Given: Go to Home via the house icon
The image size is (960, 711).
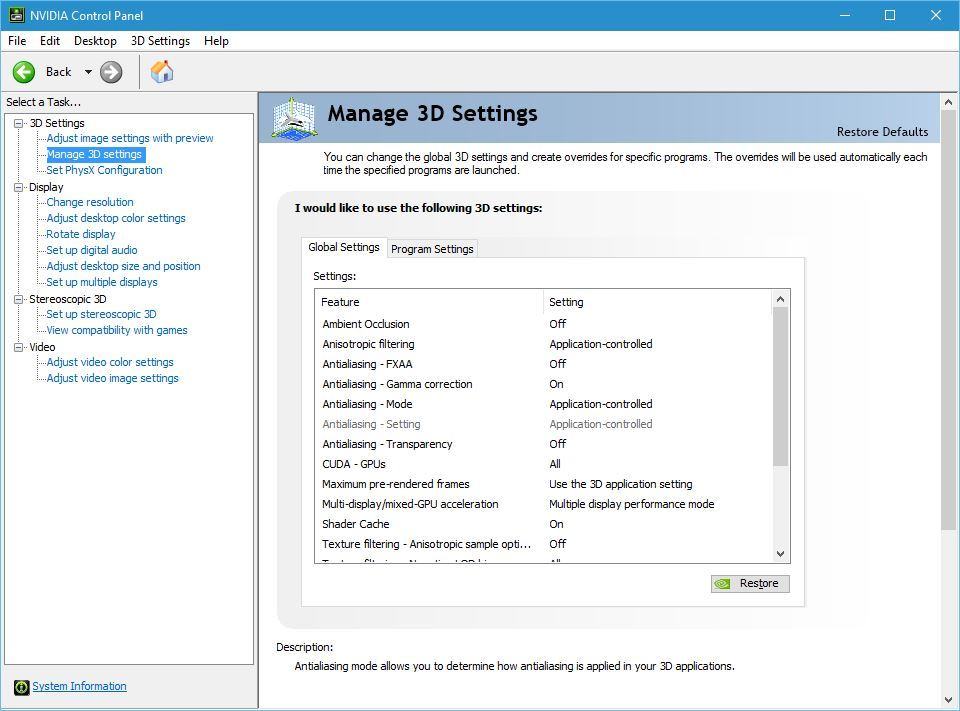Looking at the screenshot, I should tap(162, 72).
